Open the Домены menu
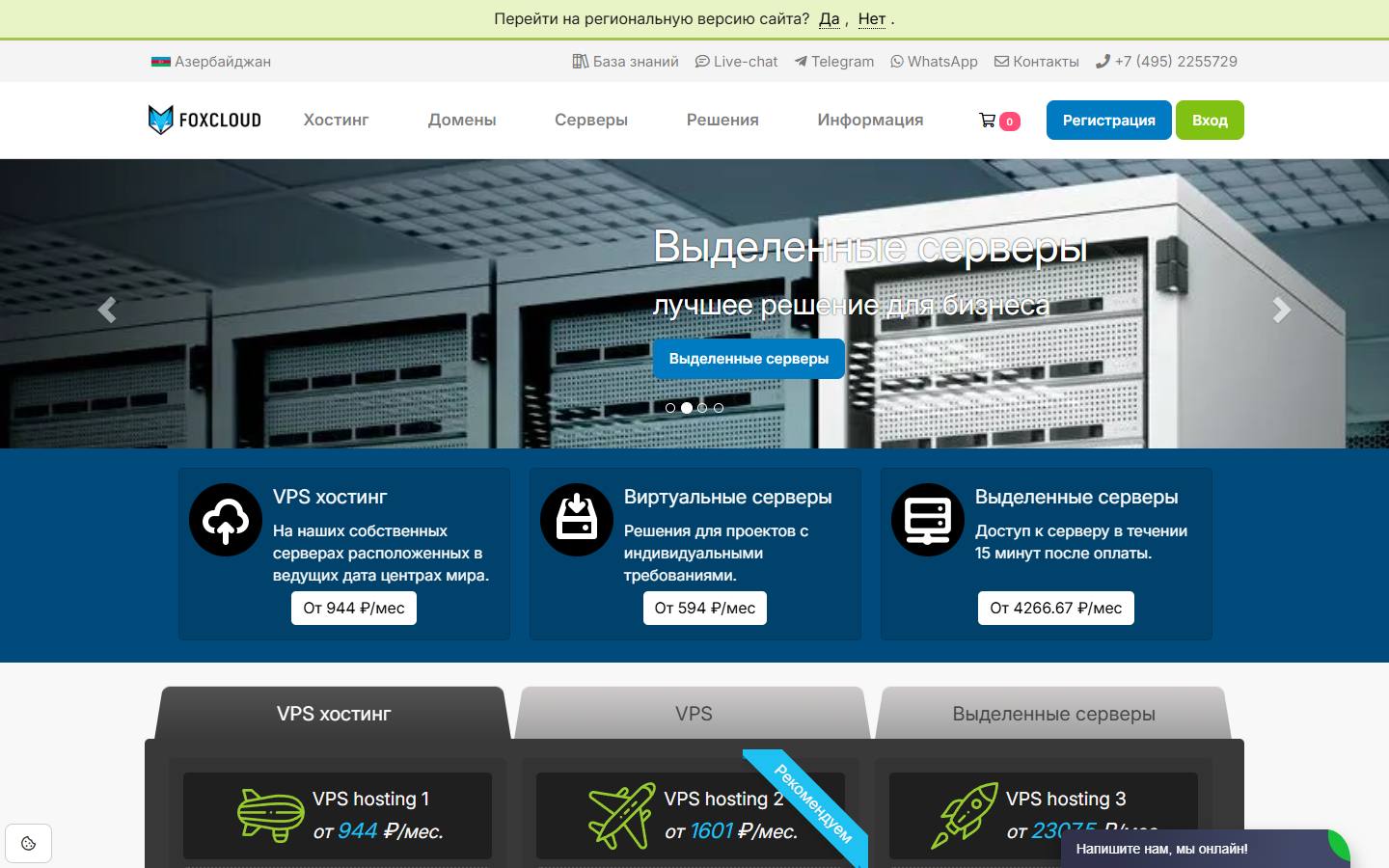This screenshot has width=1389, height=868. (x=462, y=120)
